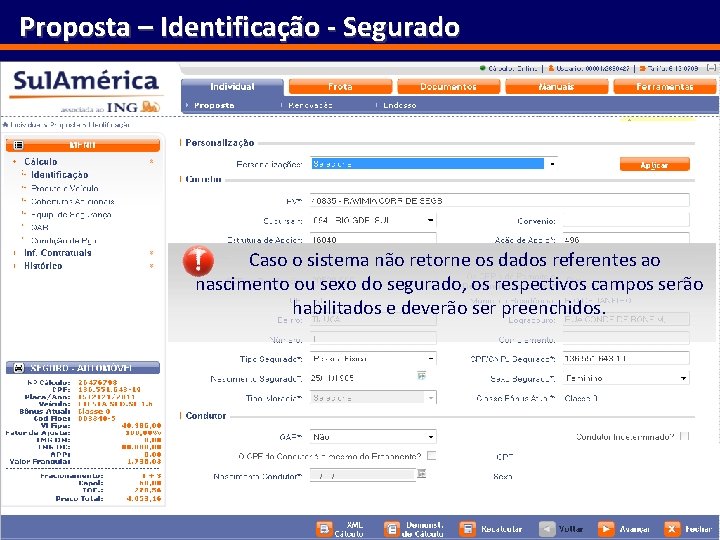
Task: Click the Demonst. de Cálculo icon
Action: coord(392,529)
